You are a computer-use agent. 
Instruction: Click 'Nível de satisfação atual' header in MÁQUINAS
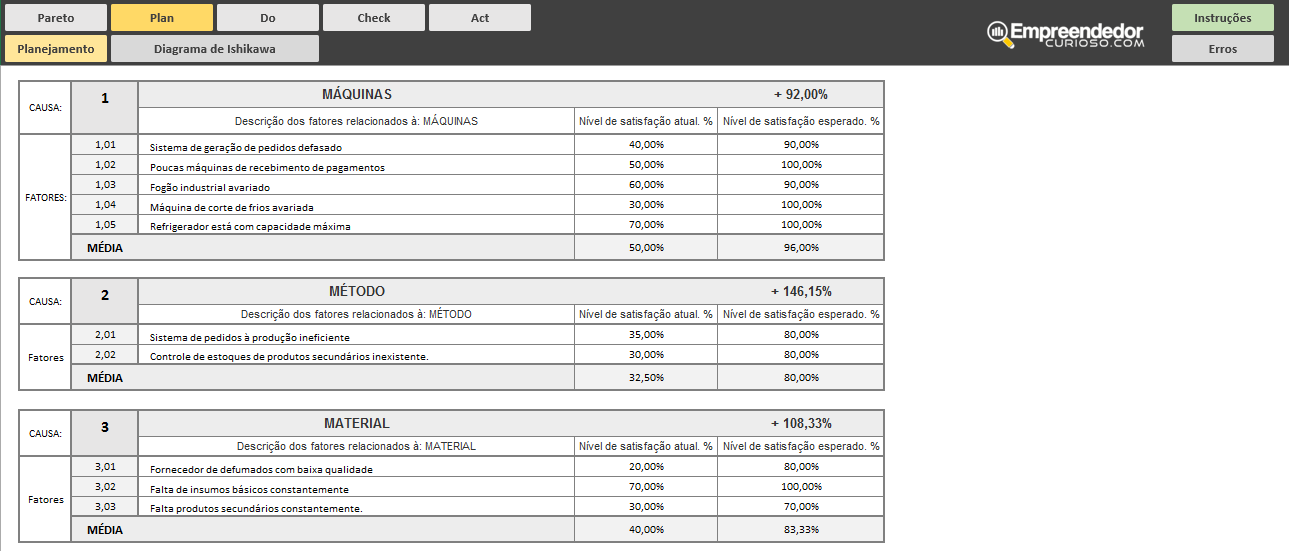tap(646, 121)
